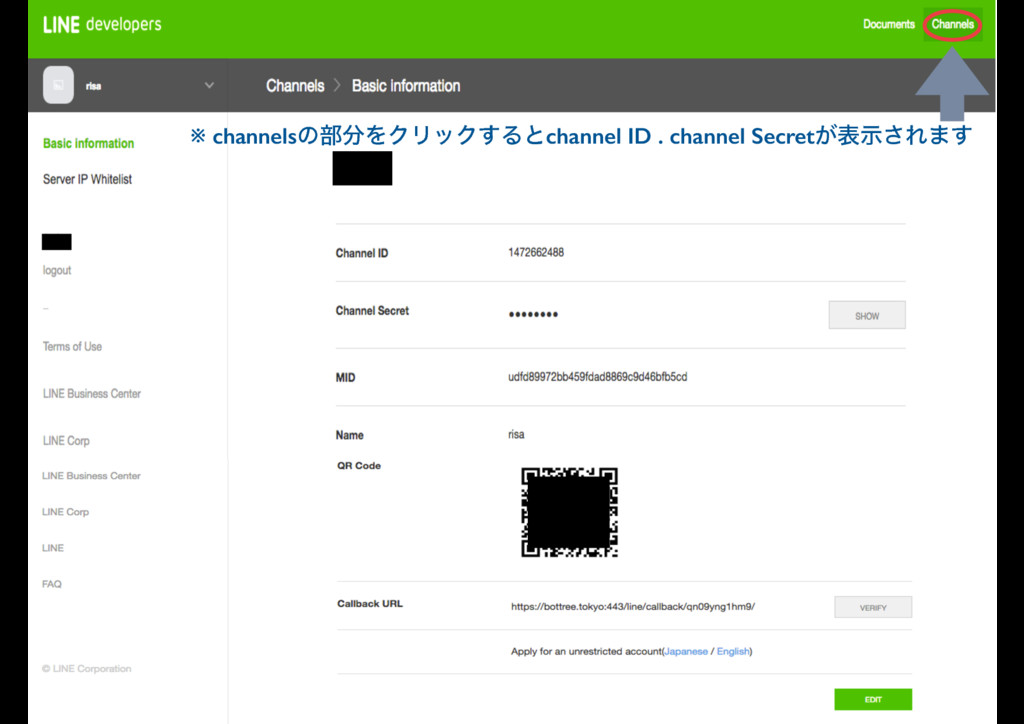Click the MID label
This screenshot has height=724, width=1024.
[x=345, y=377]
